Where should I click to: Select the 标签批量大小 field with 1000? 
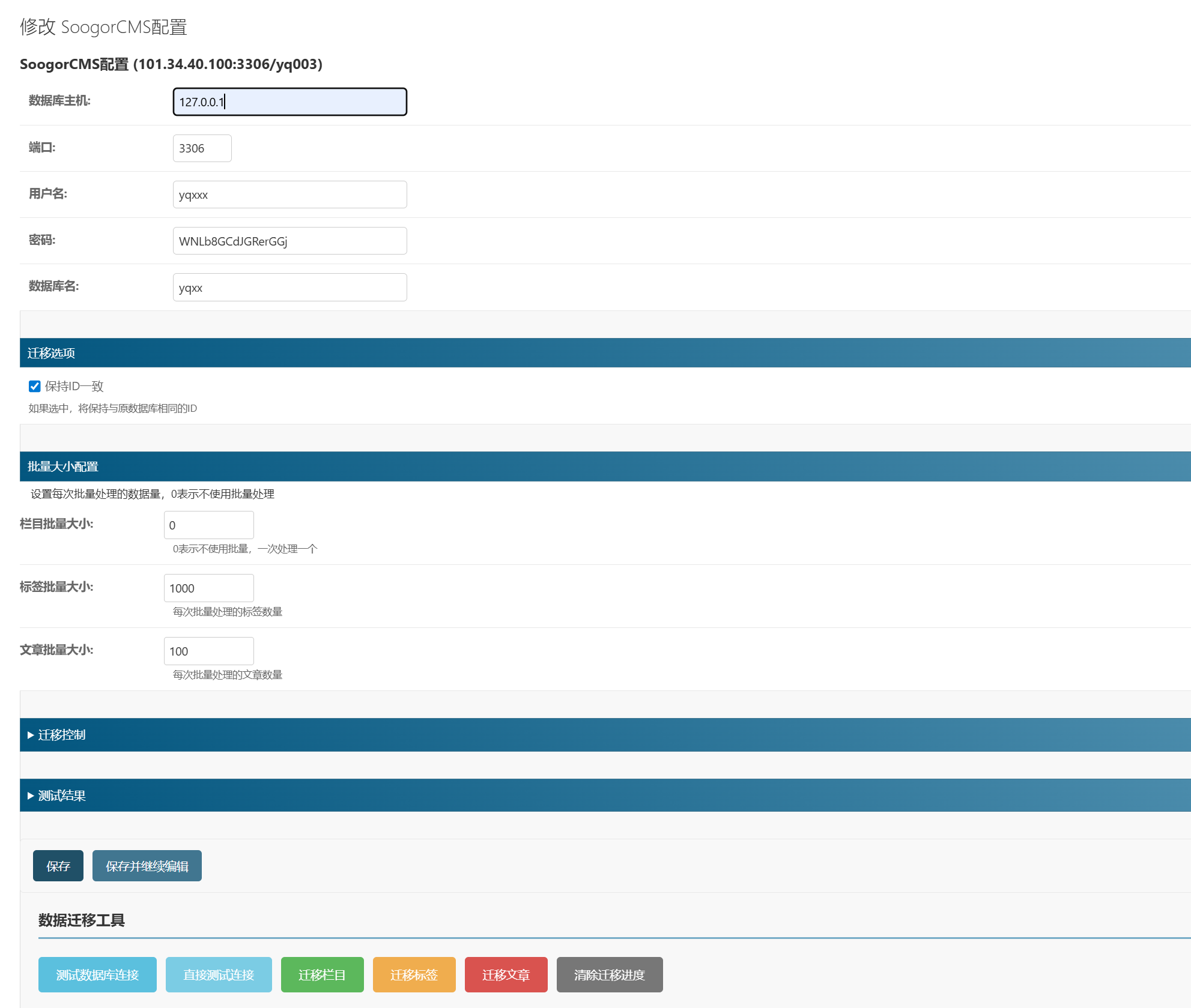208,588
